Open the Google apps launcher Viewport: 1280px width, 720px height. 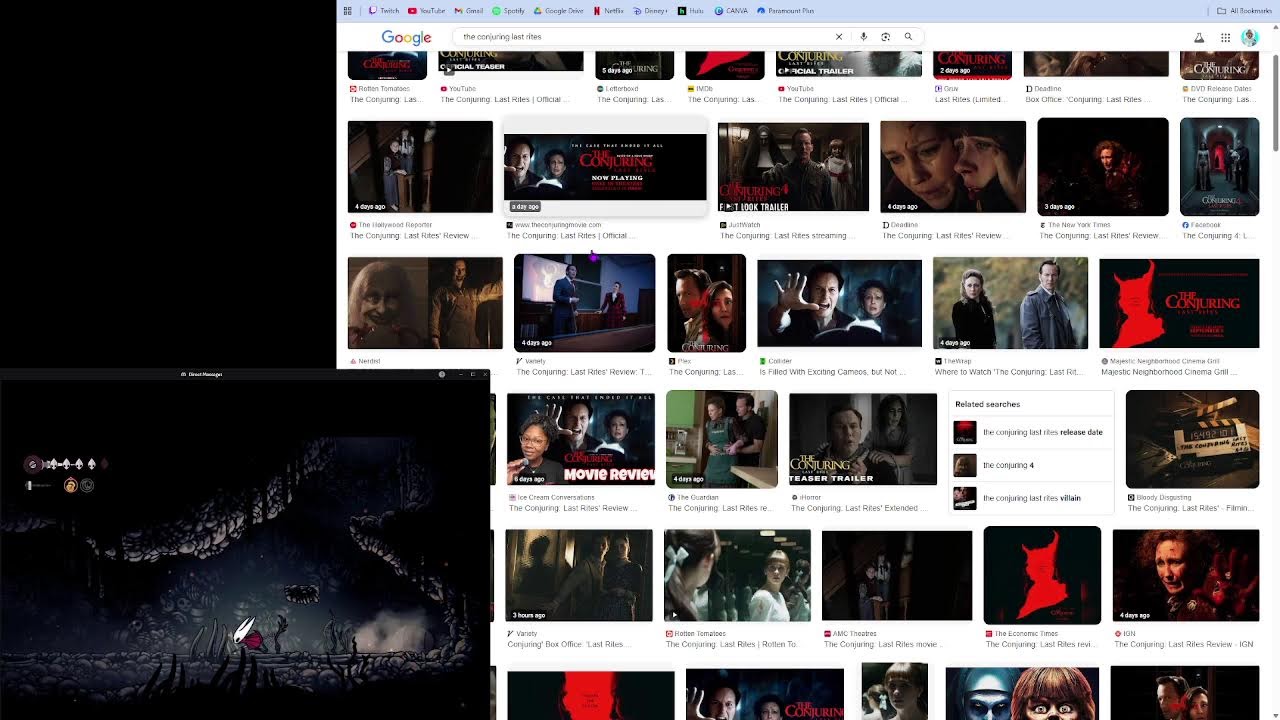(1225, 38)
